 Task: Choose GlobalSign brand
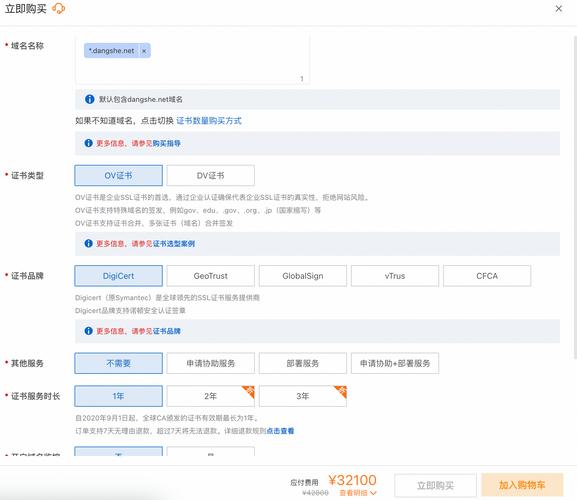click(x=303, y=276)
